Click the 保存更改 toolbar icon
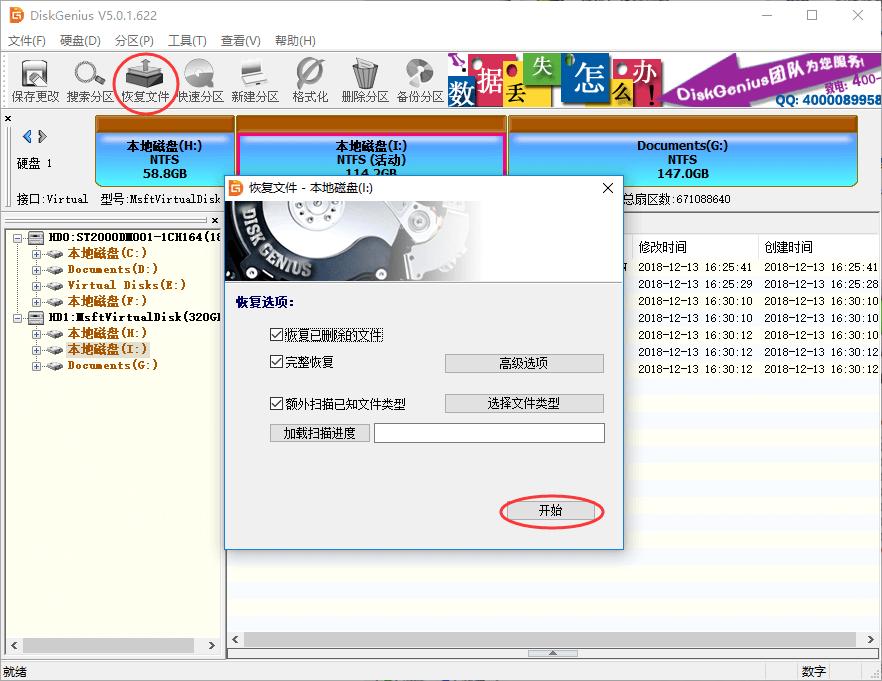 pyautogui.click(x=35, y=80)
